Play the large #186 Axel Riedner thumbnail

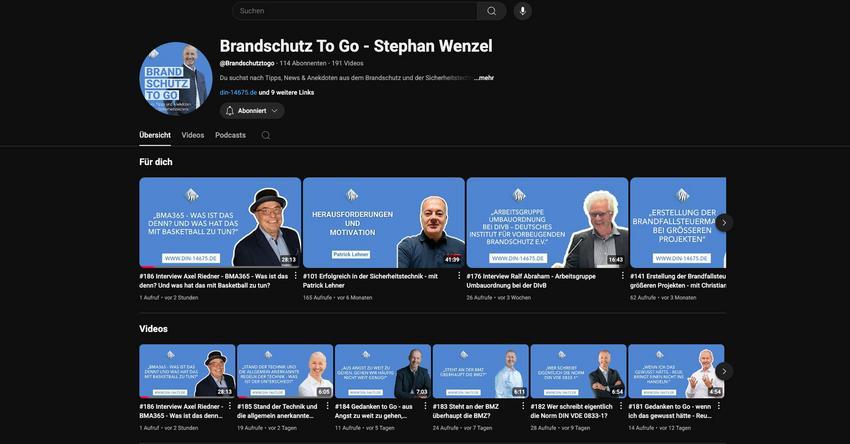pyautogui.click(x=220, y=222)
